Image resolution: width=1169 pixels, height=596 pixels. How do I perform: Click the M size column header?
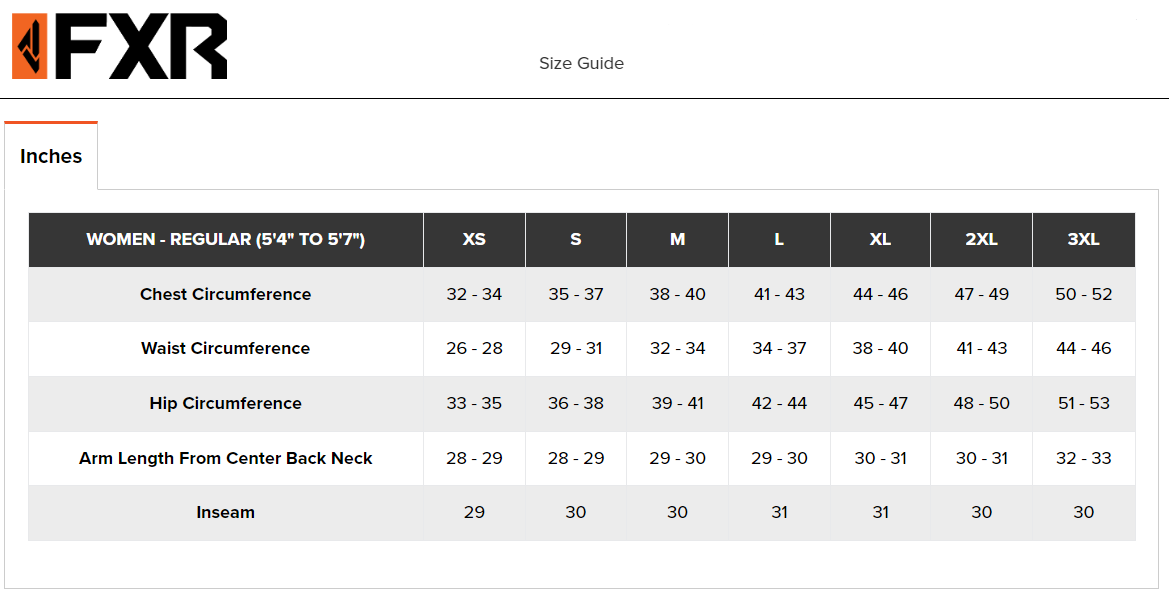[677, 240]
